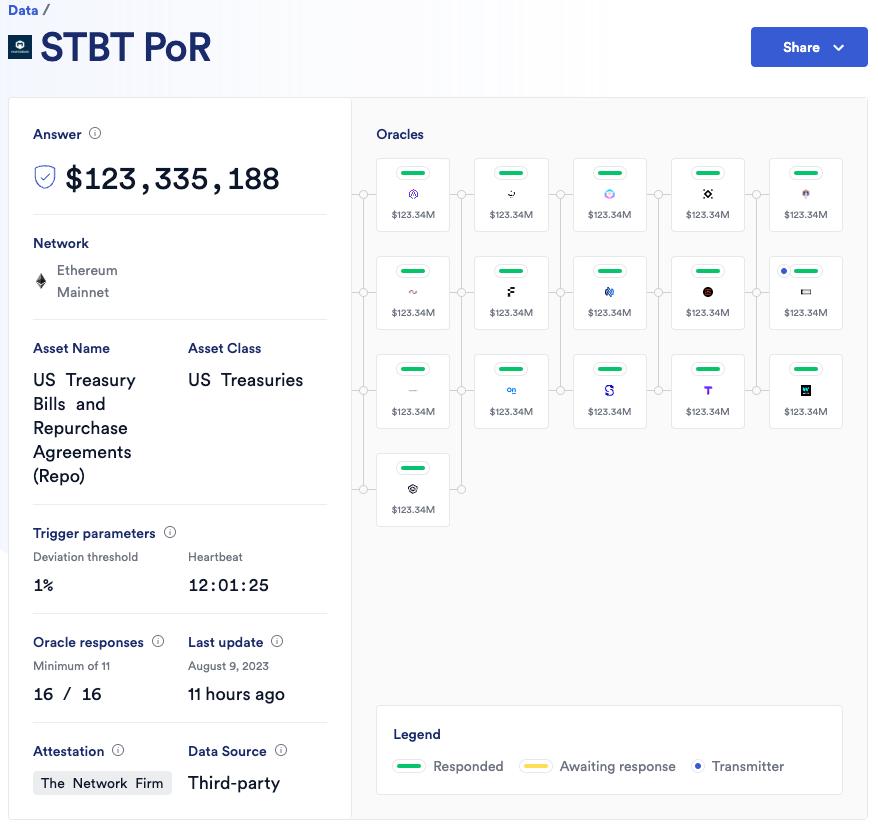The width and height of the screenshot is (878, 824).
Task: Click the yellow Awaiting response legend indicator
Action: (x=536, y=767)
